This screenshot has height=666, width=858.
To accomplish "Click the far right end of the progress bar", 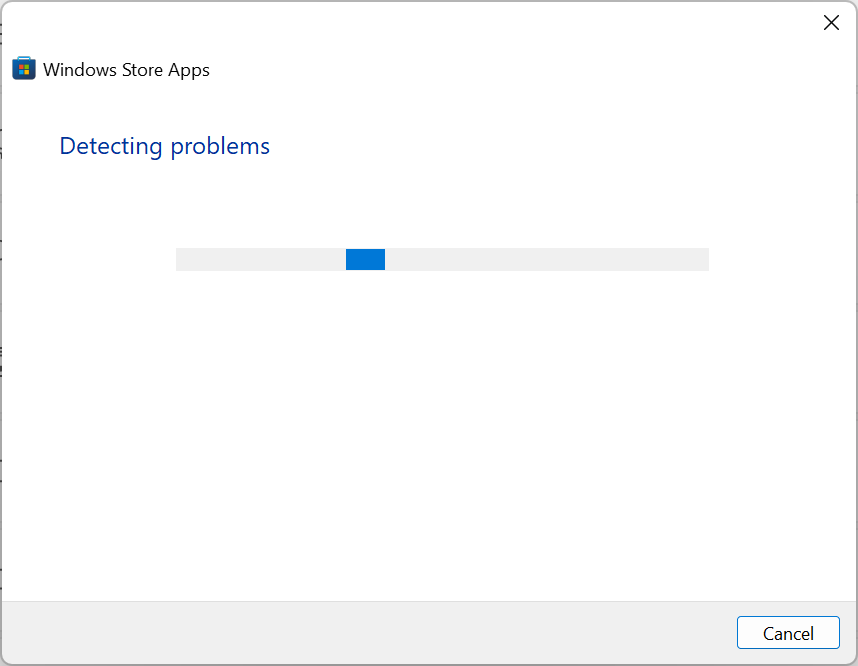I will point(703,259).
